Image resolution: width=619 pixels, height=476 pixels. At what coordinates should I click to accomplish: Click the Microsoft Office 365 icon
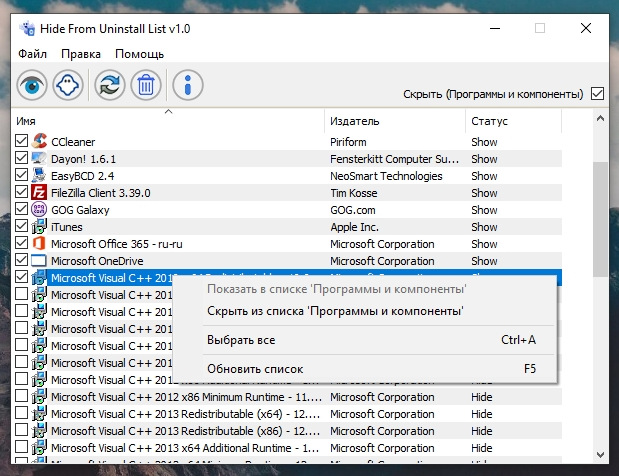(39, 244)
